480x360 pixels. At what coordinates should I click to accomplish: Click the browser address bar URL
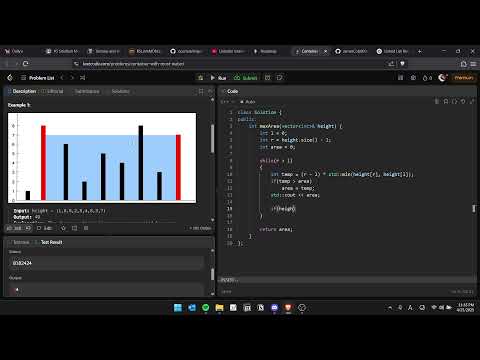click(x=133, y=64)
